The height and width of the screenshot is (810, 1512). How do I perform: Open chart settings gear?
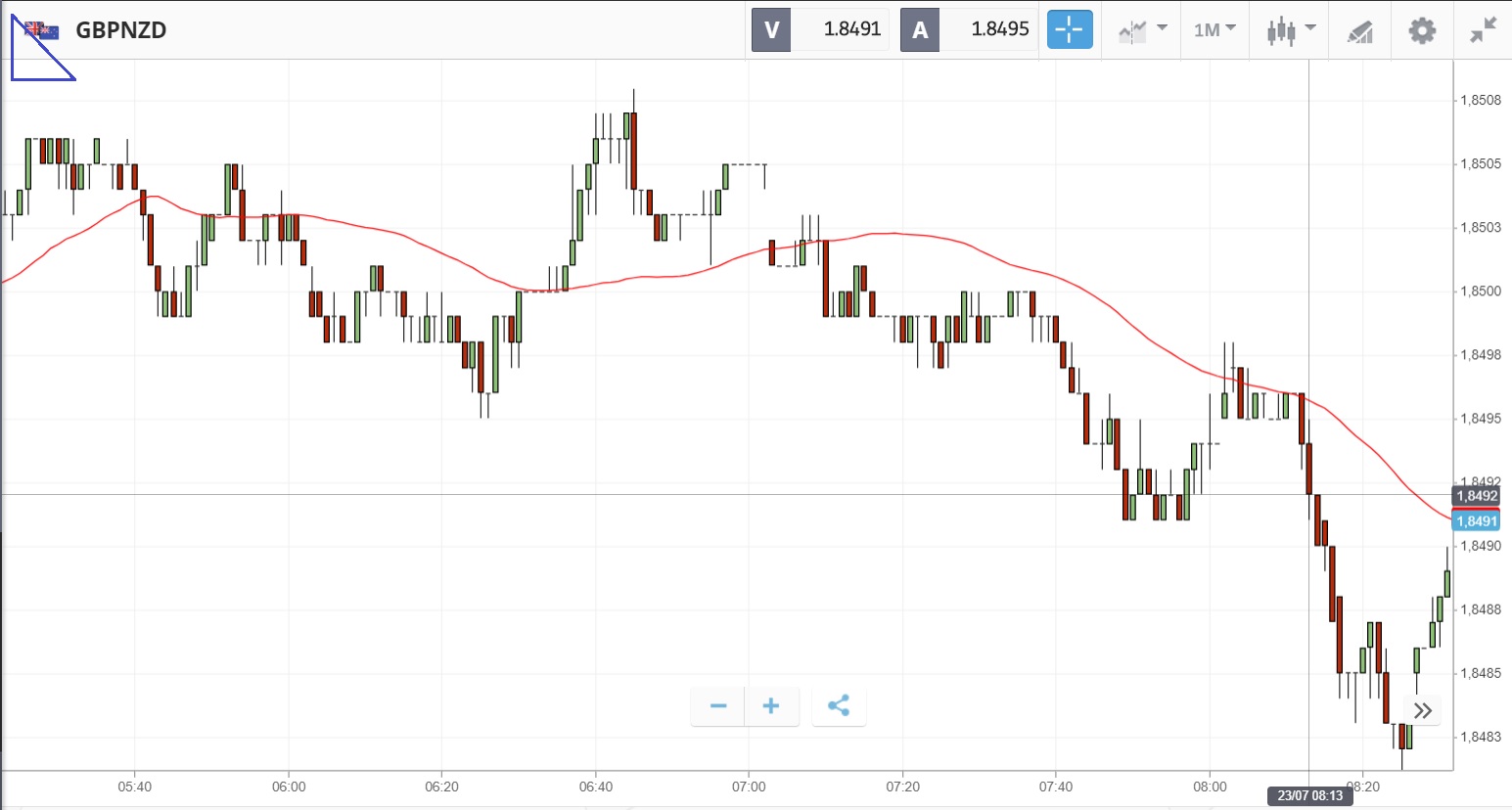(x=1421, y=30)
